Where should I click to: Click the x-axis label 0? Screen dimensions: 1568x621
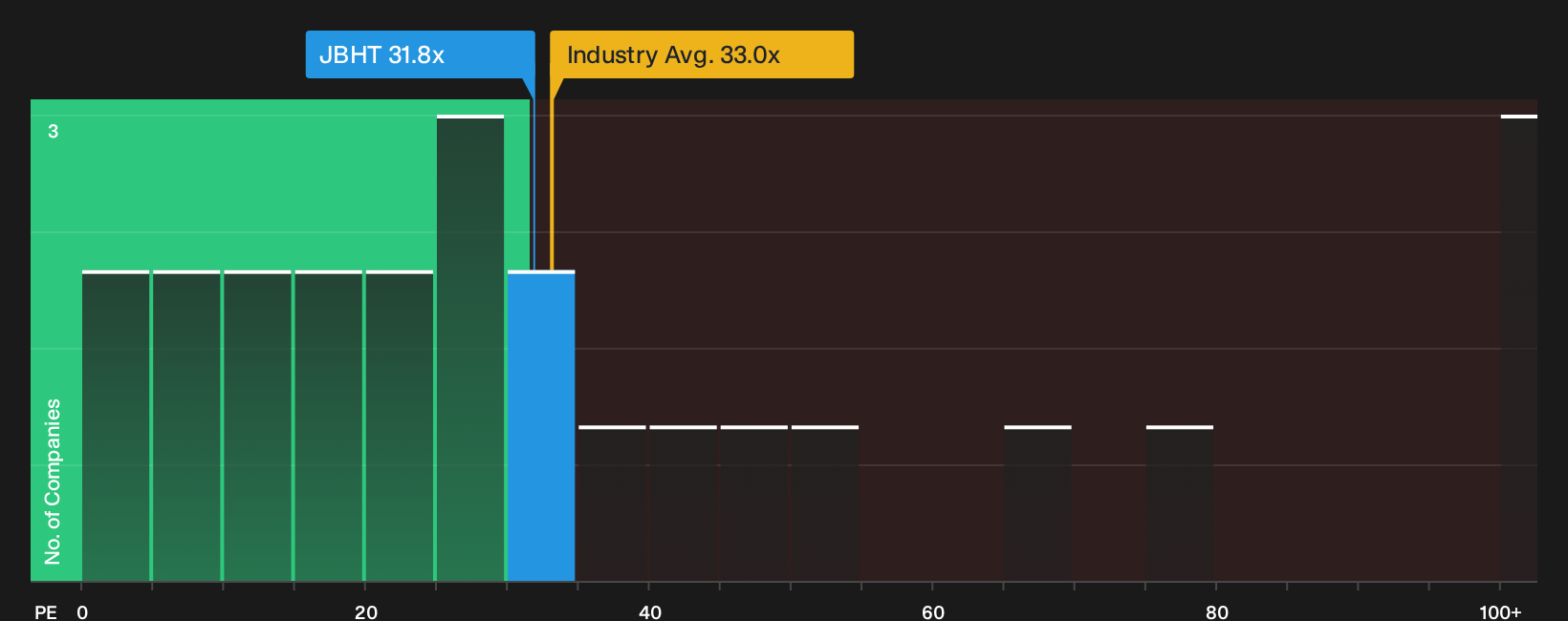[x=82, y=611]
